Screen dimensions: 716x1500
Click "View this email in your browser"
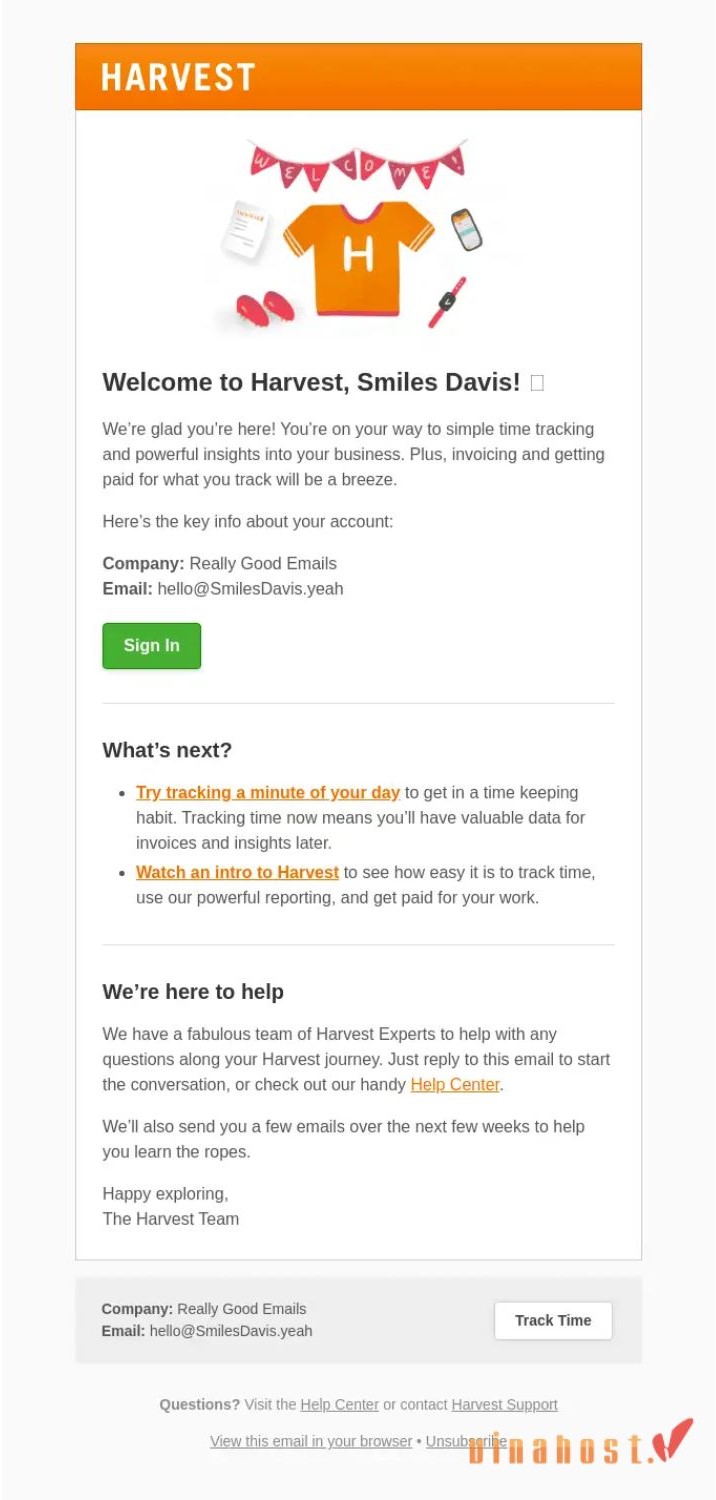click(311, 1441)
